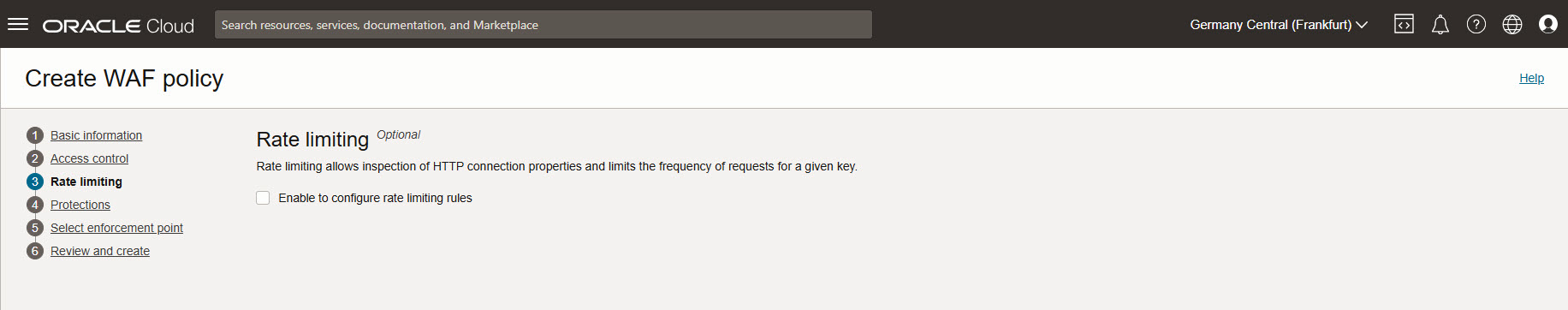Open Cloud Shell developer tools icon
Screen dimensions: 1568x310
click(1404, 24)
